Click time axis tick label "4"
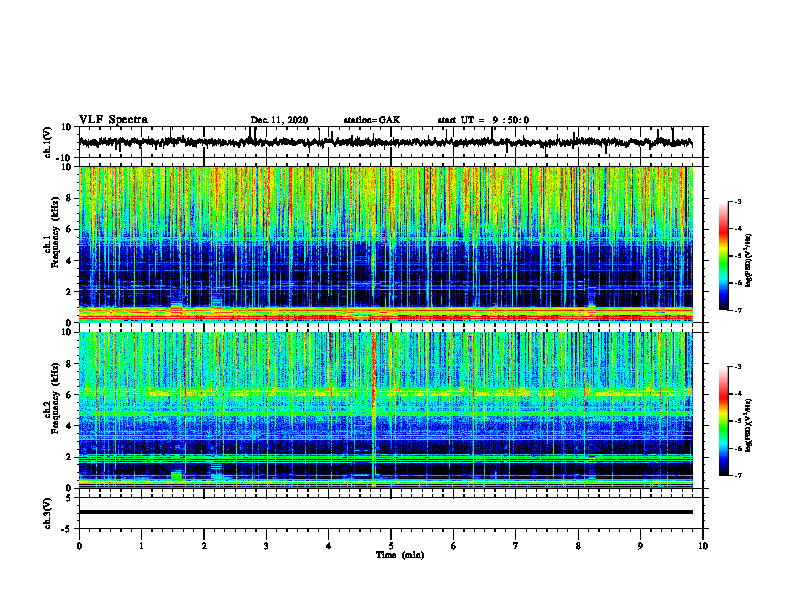 pos(329,545)
